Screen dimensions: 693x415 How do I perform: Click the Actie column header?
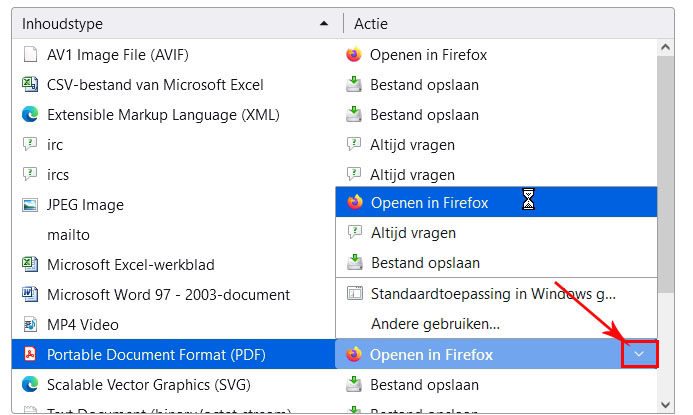pyautogui.click(x=500, y=23)
